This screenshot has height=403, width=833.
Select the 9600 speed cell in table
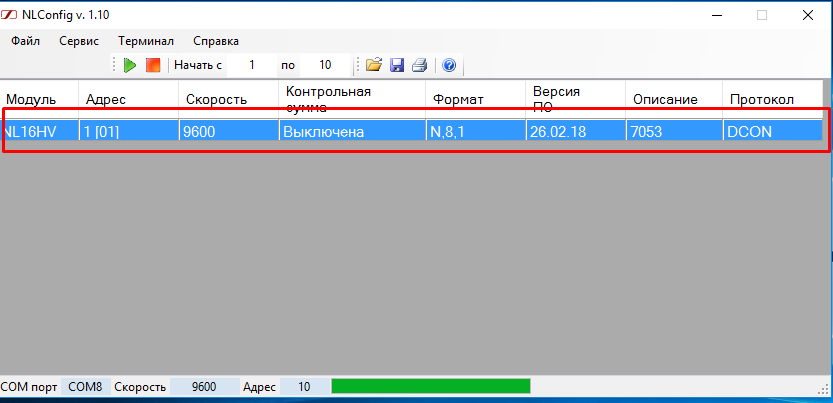click(x=228, y=131)
